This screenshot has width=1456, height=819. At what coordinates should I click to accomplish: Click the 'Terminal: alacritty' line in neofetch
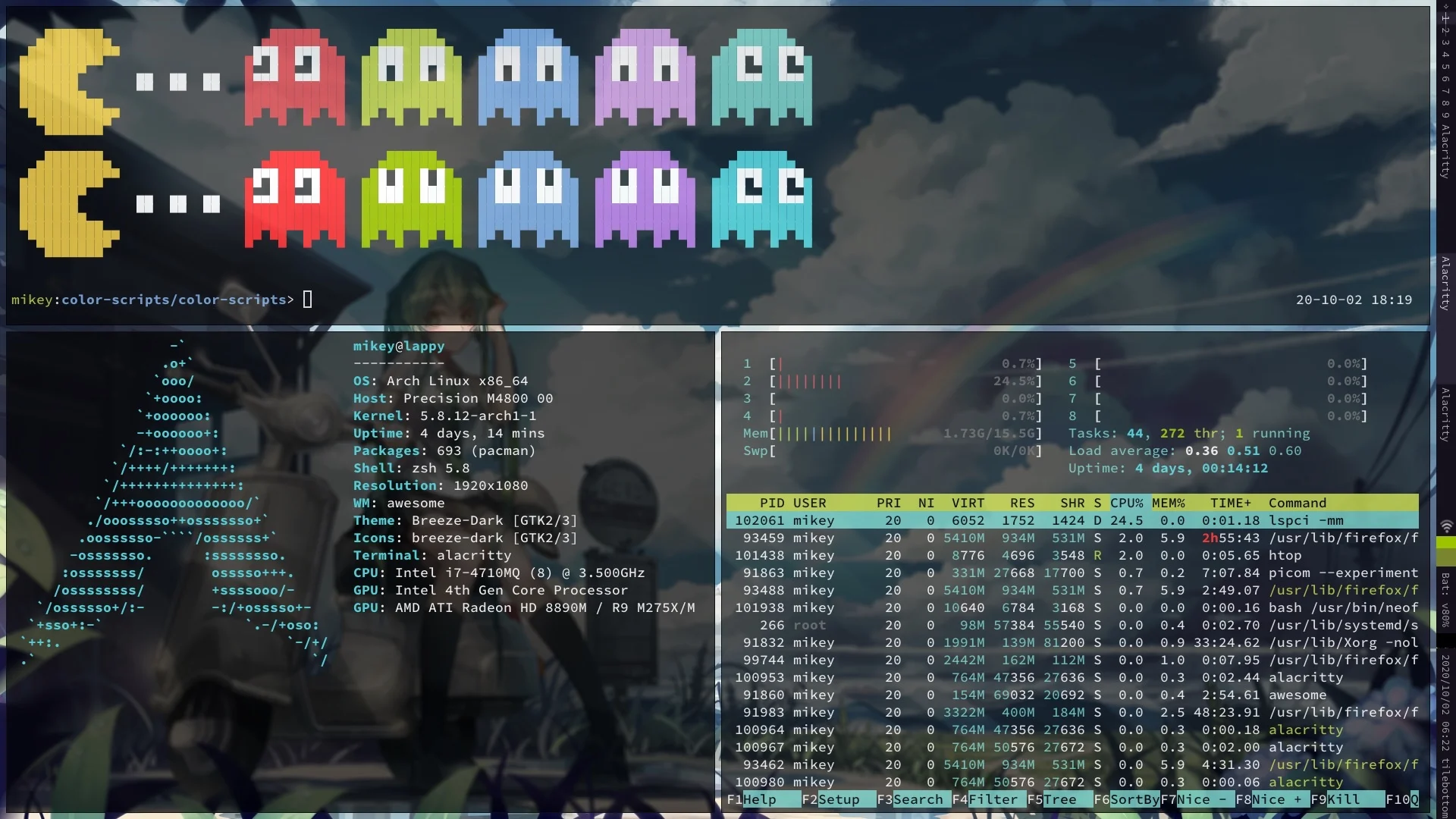(432, 555)
